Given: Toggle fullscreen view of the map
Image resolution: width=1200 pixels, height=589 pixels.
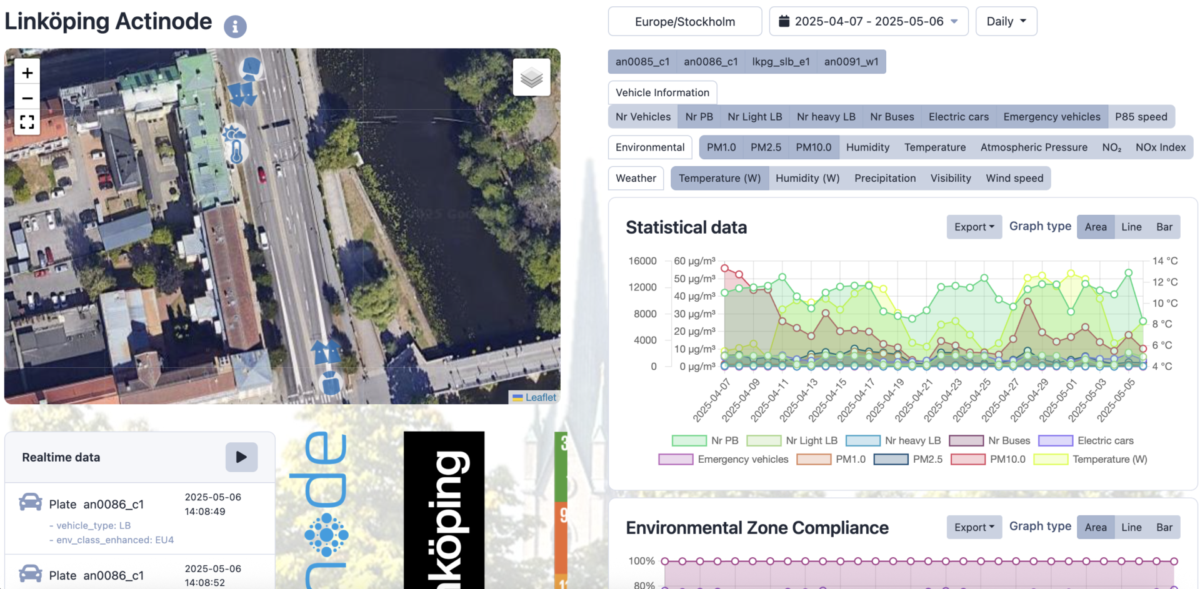Looking at the screenshot, I should coord(27,123).
